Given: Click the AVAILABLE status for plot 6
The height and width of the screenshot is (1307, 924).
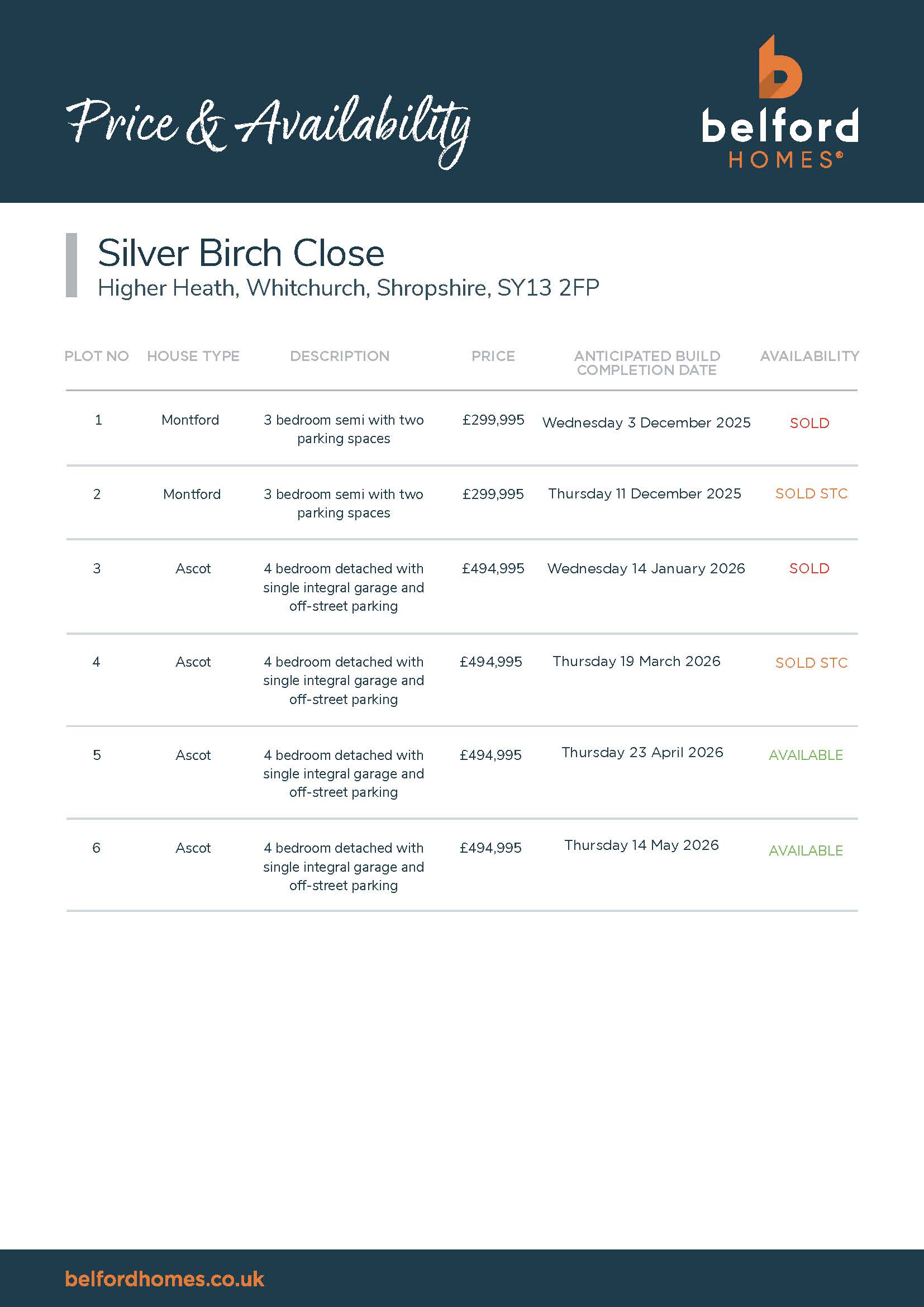Looking at the screenshot, I should click(x=806, y=850).
